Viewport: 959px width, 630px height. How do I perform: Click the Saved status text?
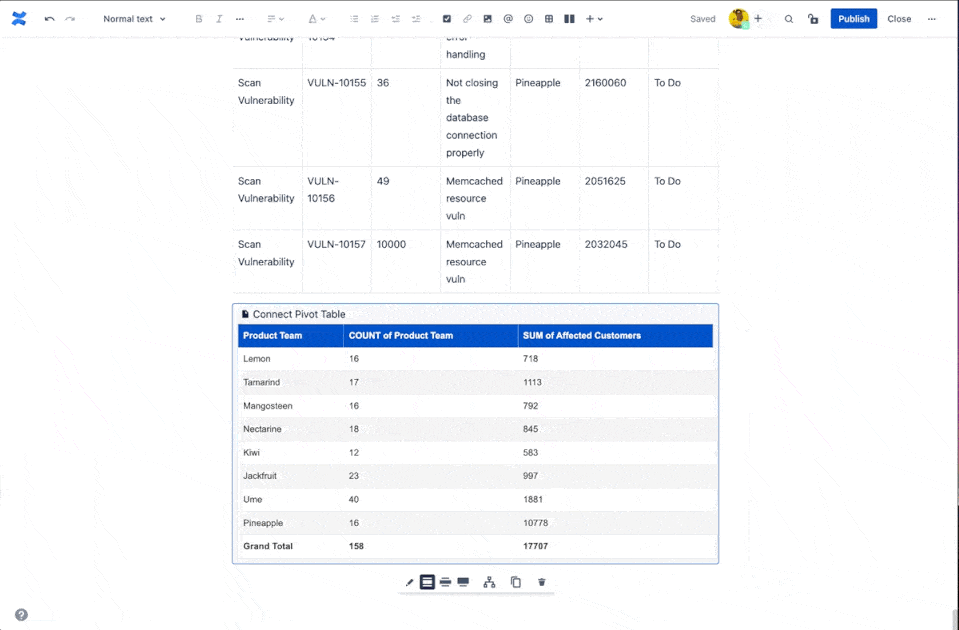pyautogui.click(x=703, y=19)
